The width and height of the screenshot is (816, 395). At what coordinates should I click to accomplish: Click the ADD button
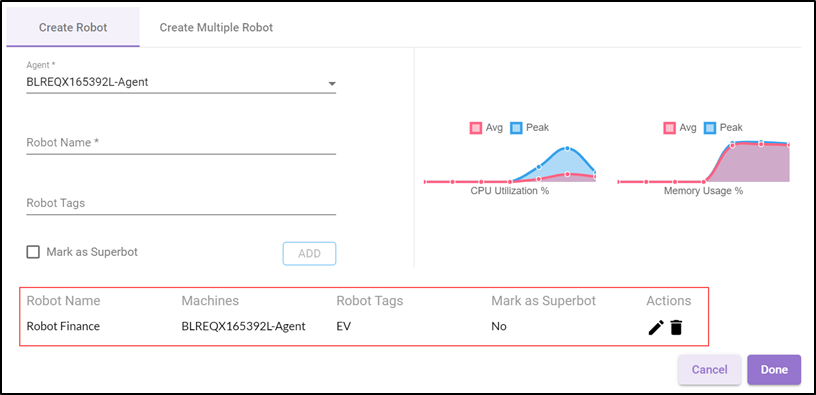point(310,253)
